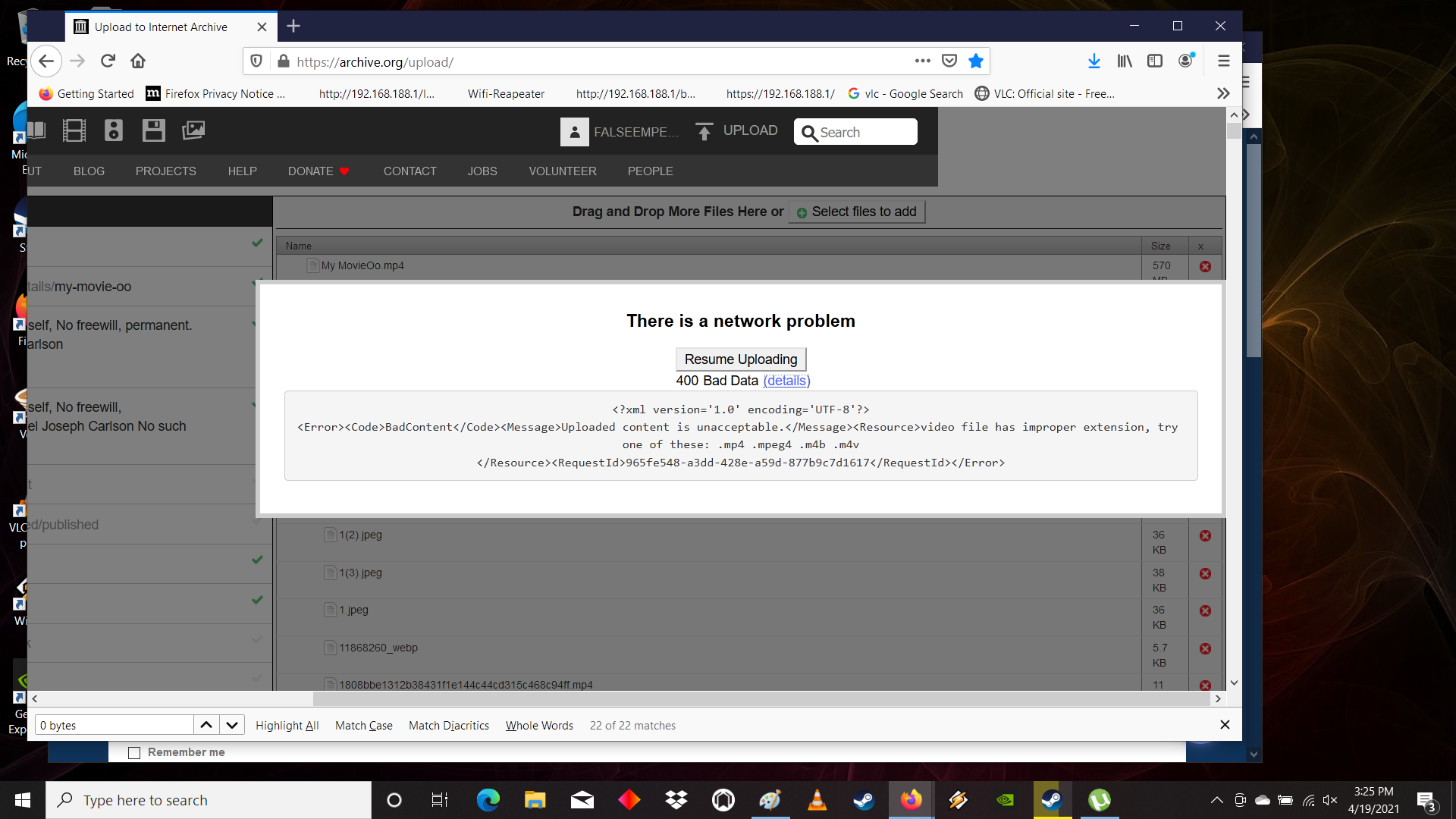Open Archive.org Audio speaker icon

[x=114, y=130]
